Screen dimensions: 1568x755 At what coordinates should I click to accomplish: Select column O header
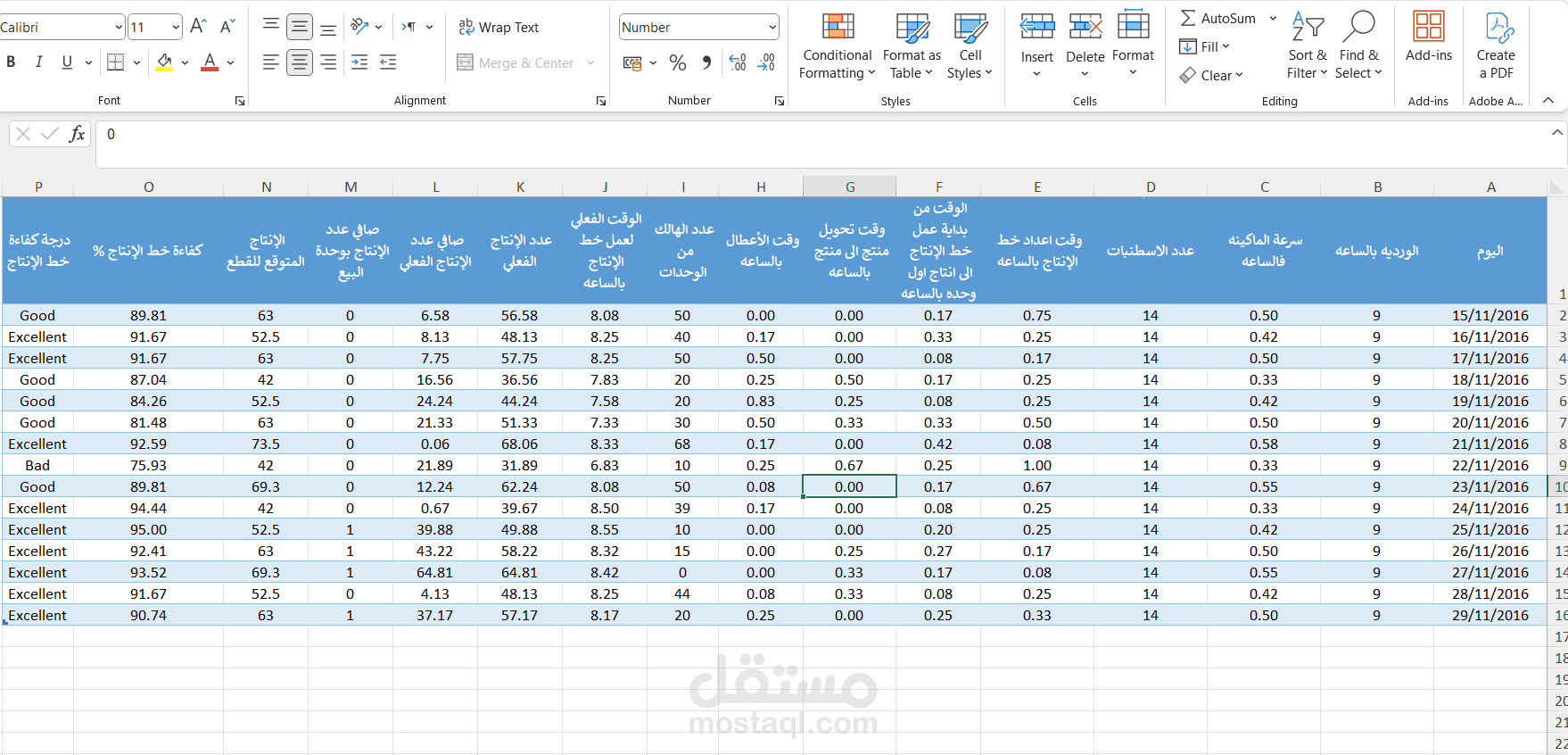coord(149,187)
